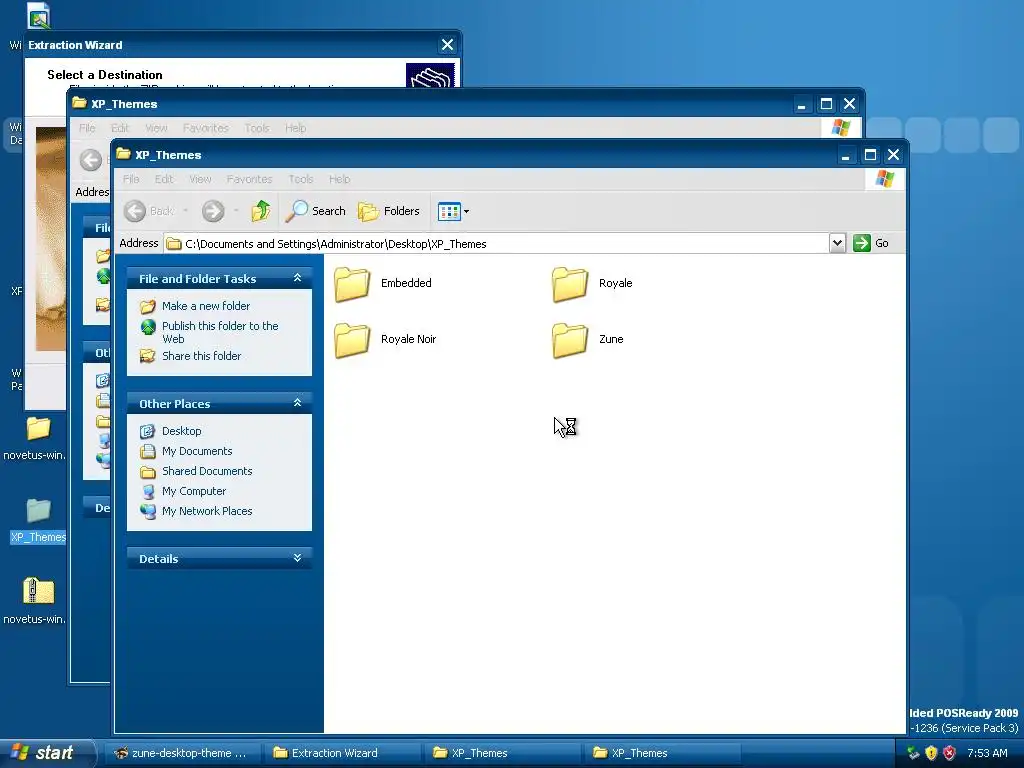Switch to Extraction Wizard taskbar item

[x=342, y=753]
